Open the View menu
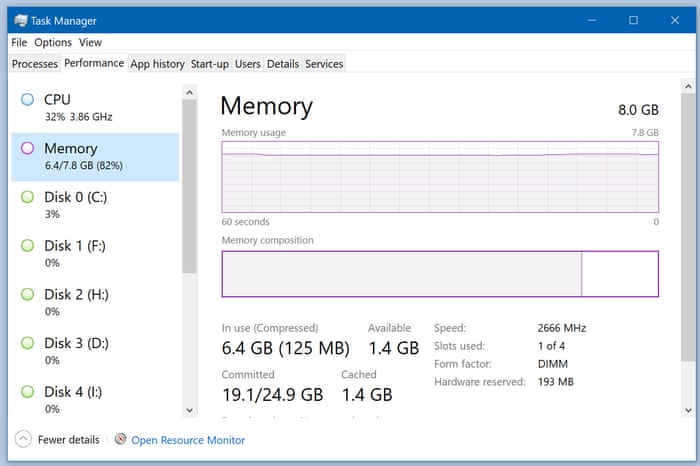 [90, 43]
